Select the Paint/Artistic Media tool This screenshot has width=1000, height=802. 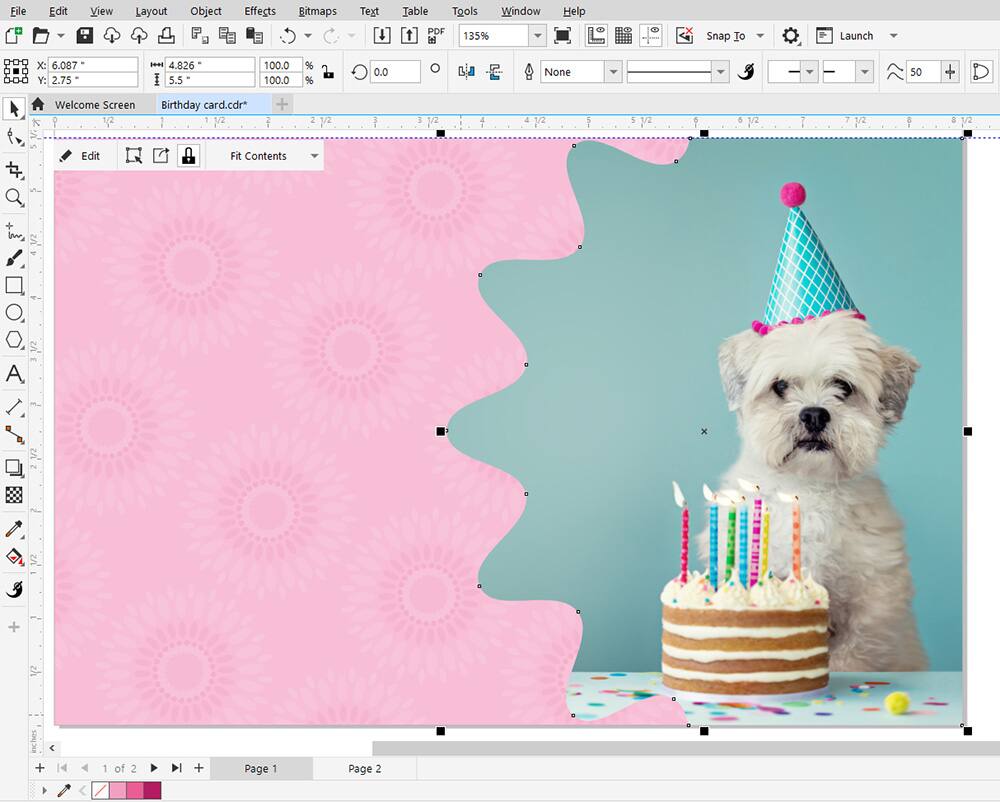[15, 259]
